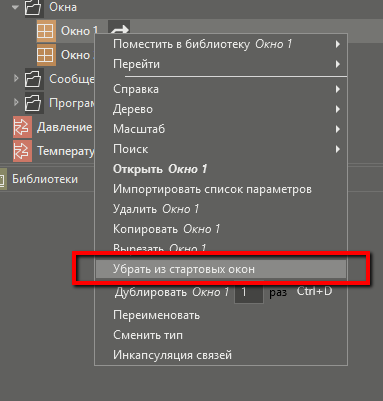Open Поместить в библиотеку submenu
Screen dimensions: 383x401
coord(221,44)
